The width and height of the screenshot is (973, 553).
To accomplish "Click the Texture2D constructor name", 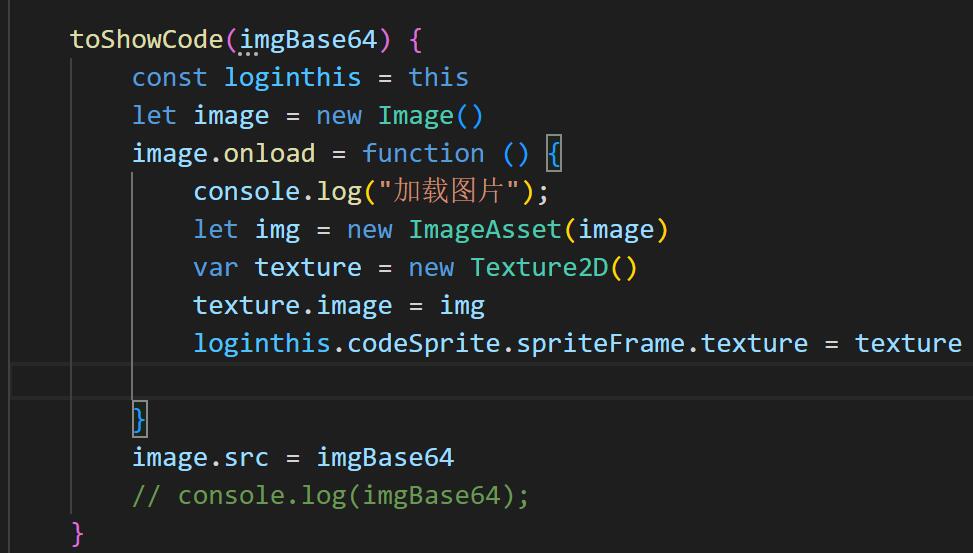I will click(x=539, y=268).
